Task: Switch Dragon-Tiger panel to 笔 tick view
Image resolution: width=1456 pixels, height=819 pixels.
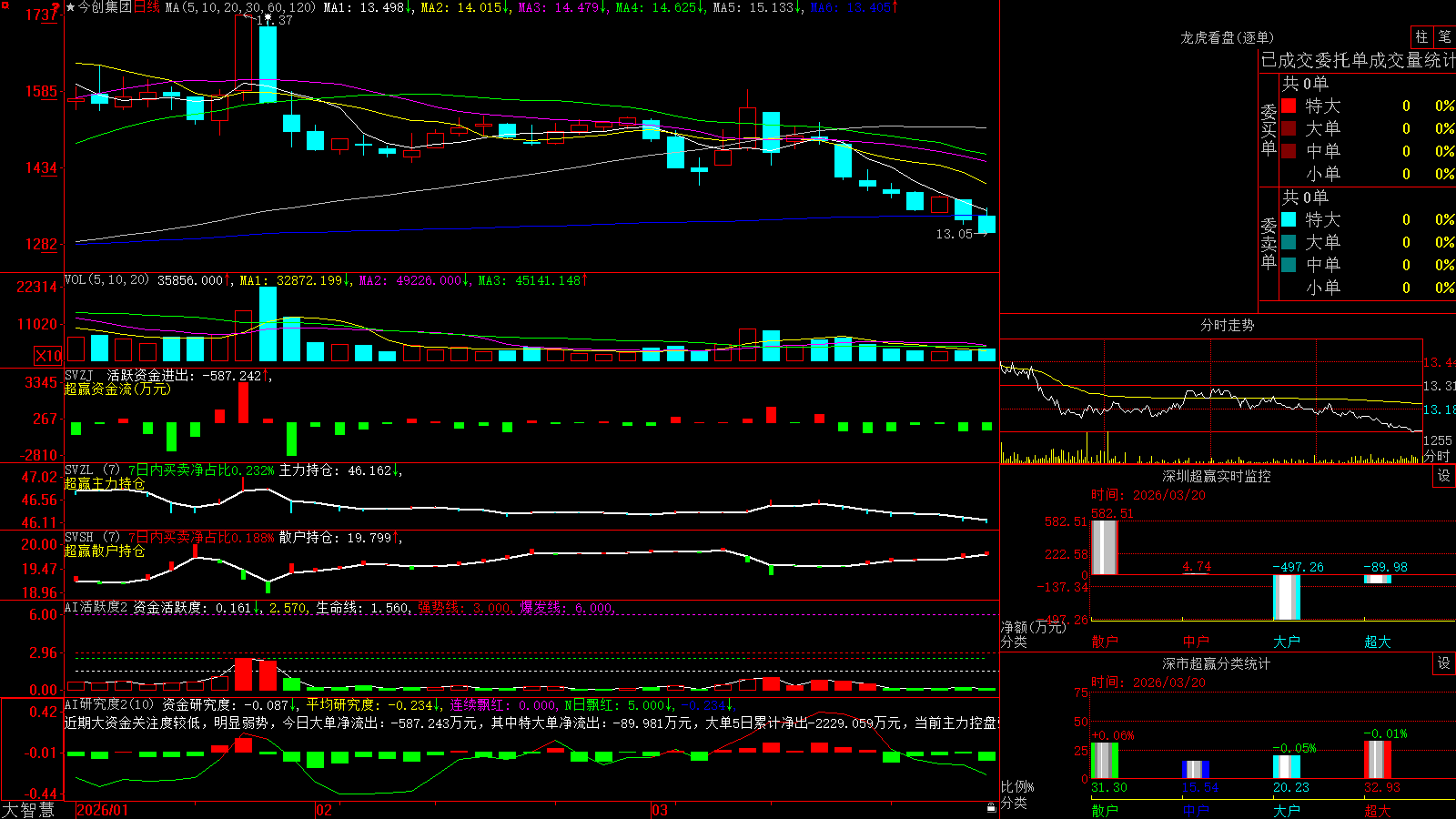Action: tap(1445, 36)
